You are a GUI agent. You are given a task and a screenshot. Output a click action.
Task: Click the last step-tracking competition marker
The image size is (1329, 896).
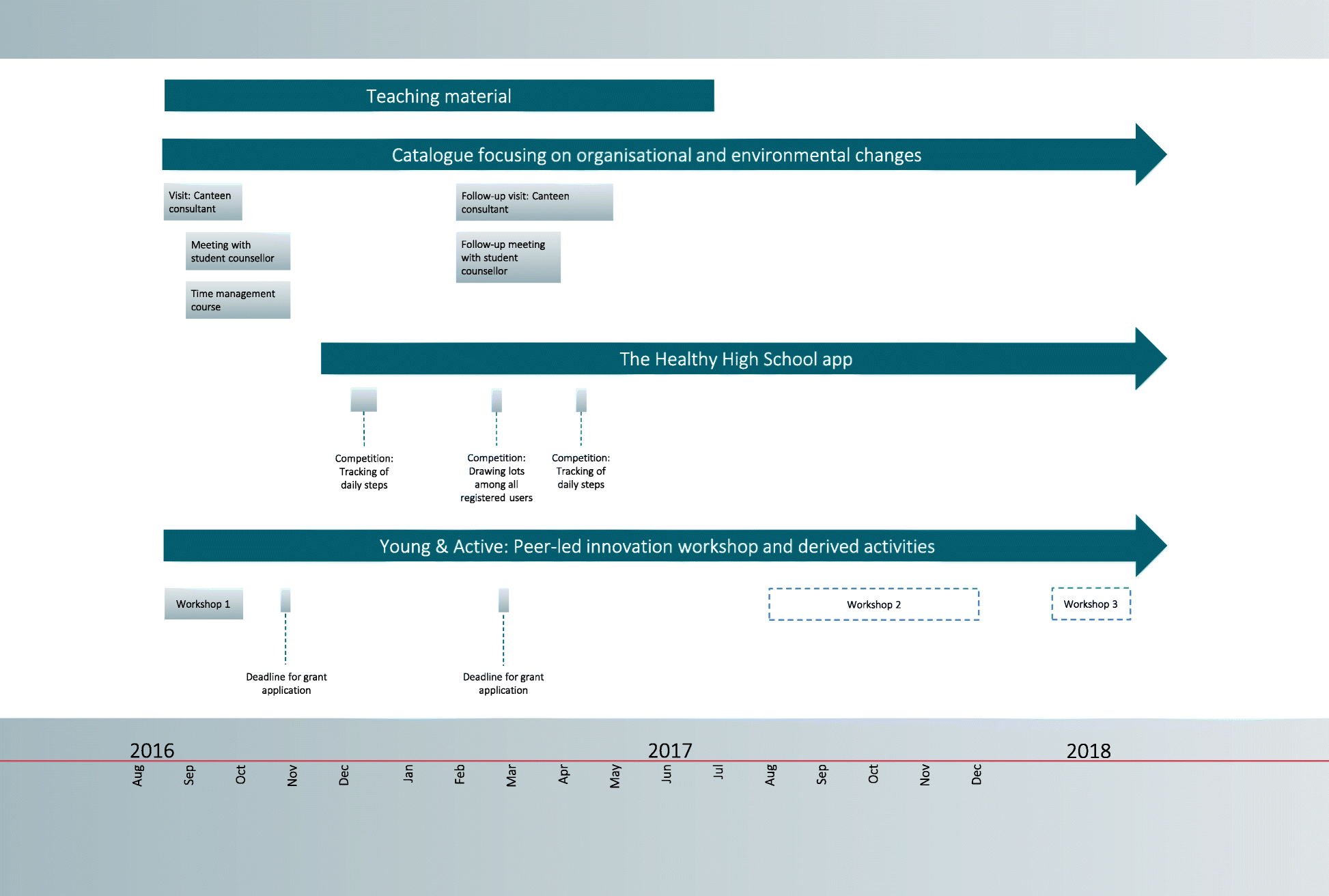[581, 400]
